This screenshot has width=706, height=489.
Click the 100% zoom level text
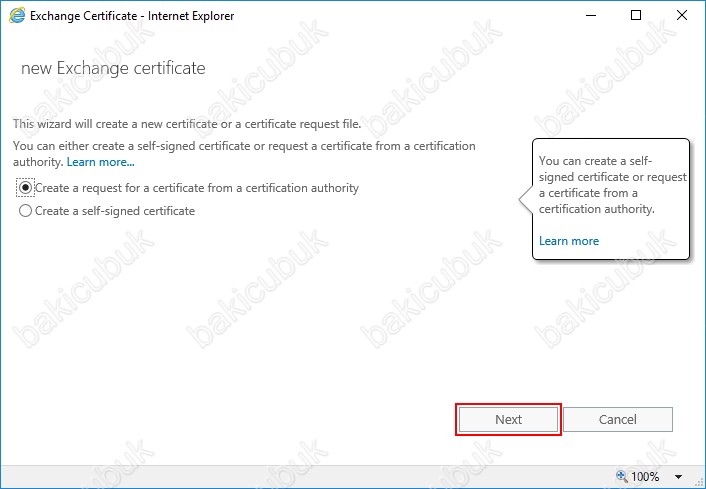point(645,476)
